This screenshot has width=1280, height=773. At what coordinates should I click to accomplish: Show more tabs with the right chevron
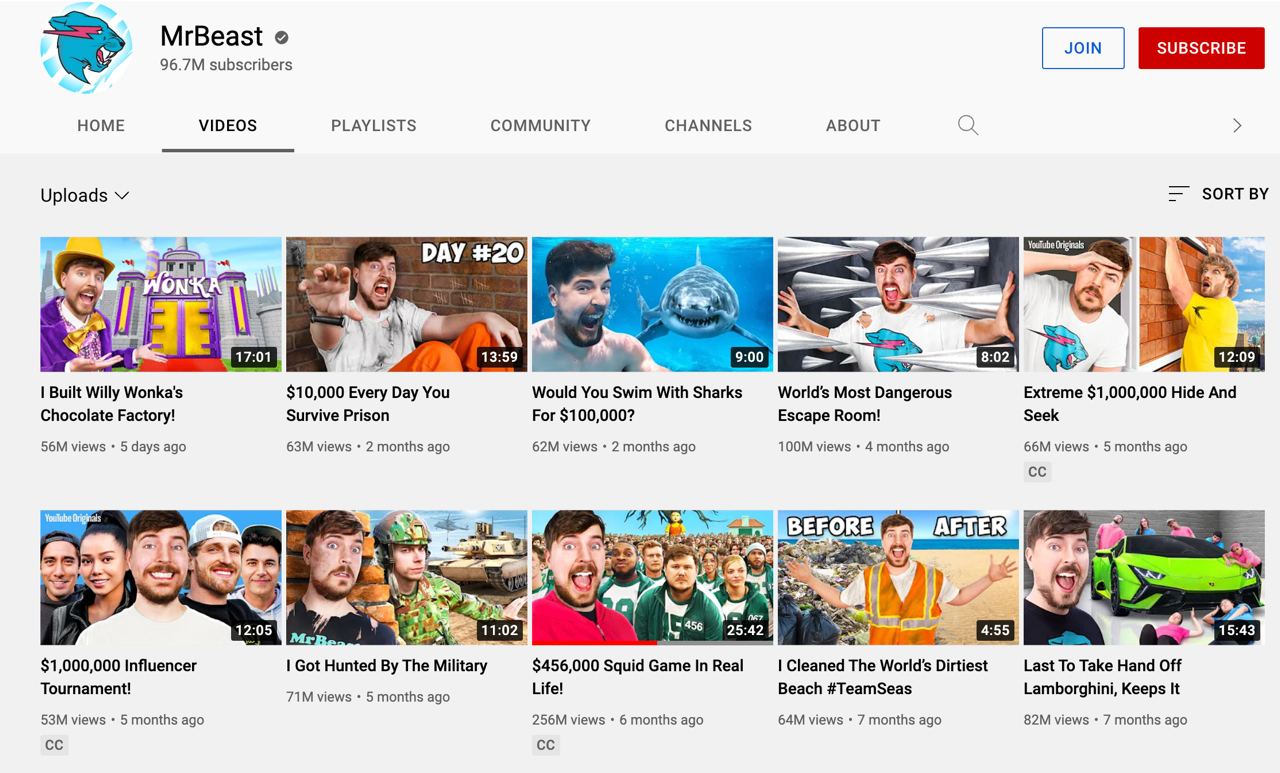coord(1237,125)
